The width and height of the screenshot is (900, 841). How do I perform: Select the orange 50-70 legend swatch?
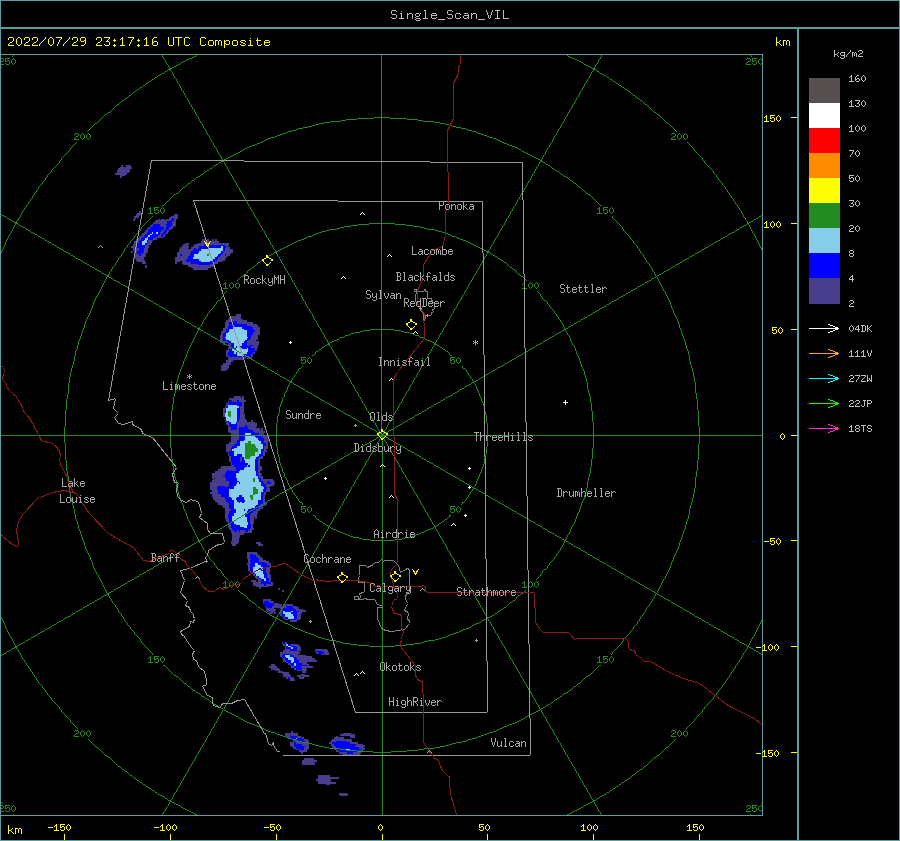[824, 165]
